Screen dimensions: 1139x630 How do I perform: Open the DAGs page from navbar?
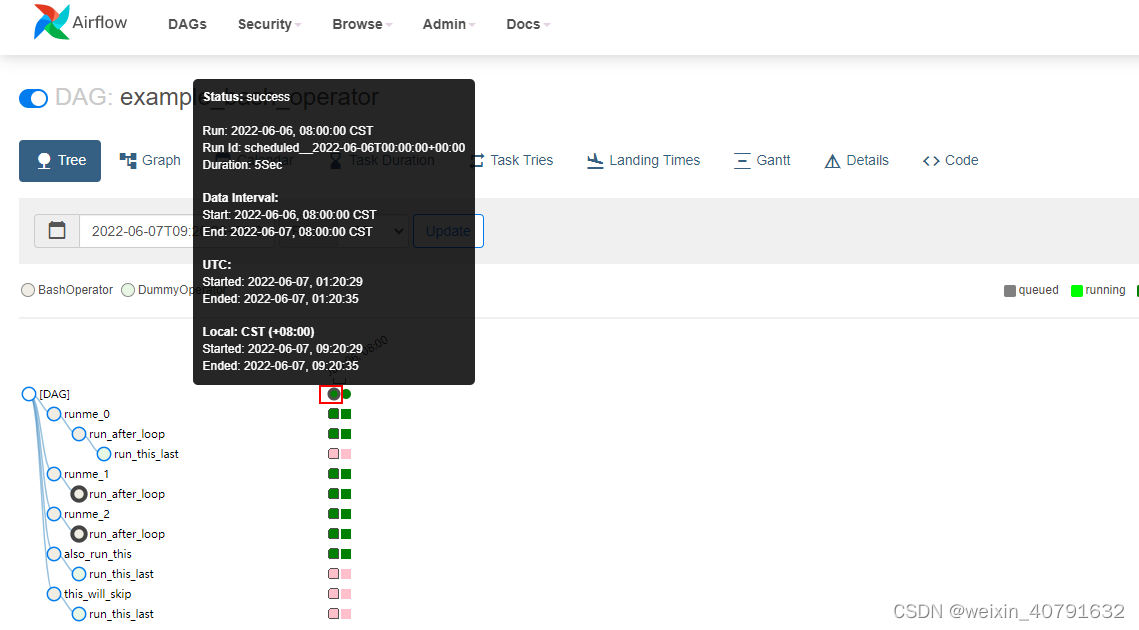[187, 24]
